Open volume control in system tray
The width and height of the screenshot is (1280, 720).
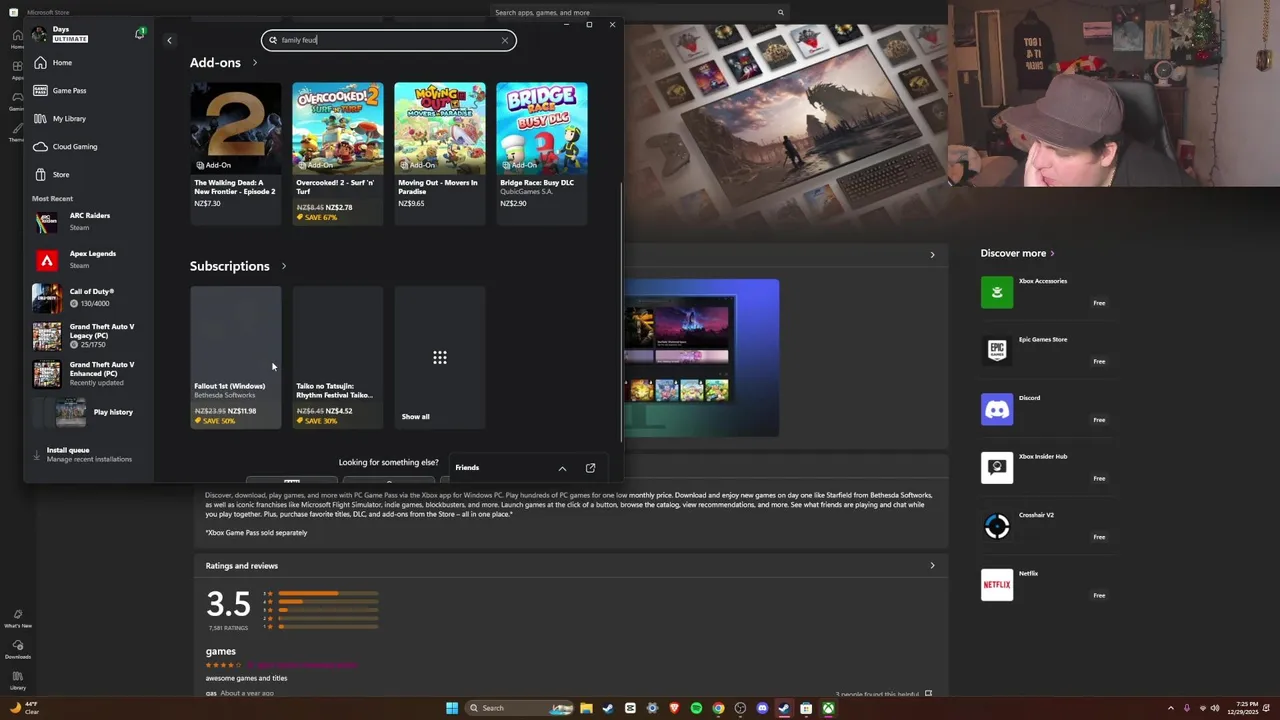pyautogui.click(x=1215, y=708)
